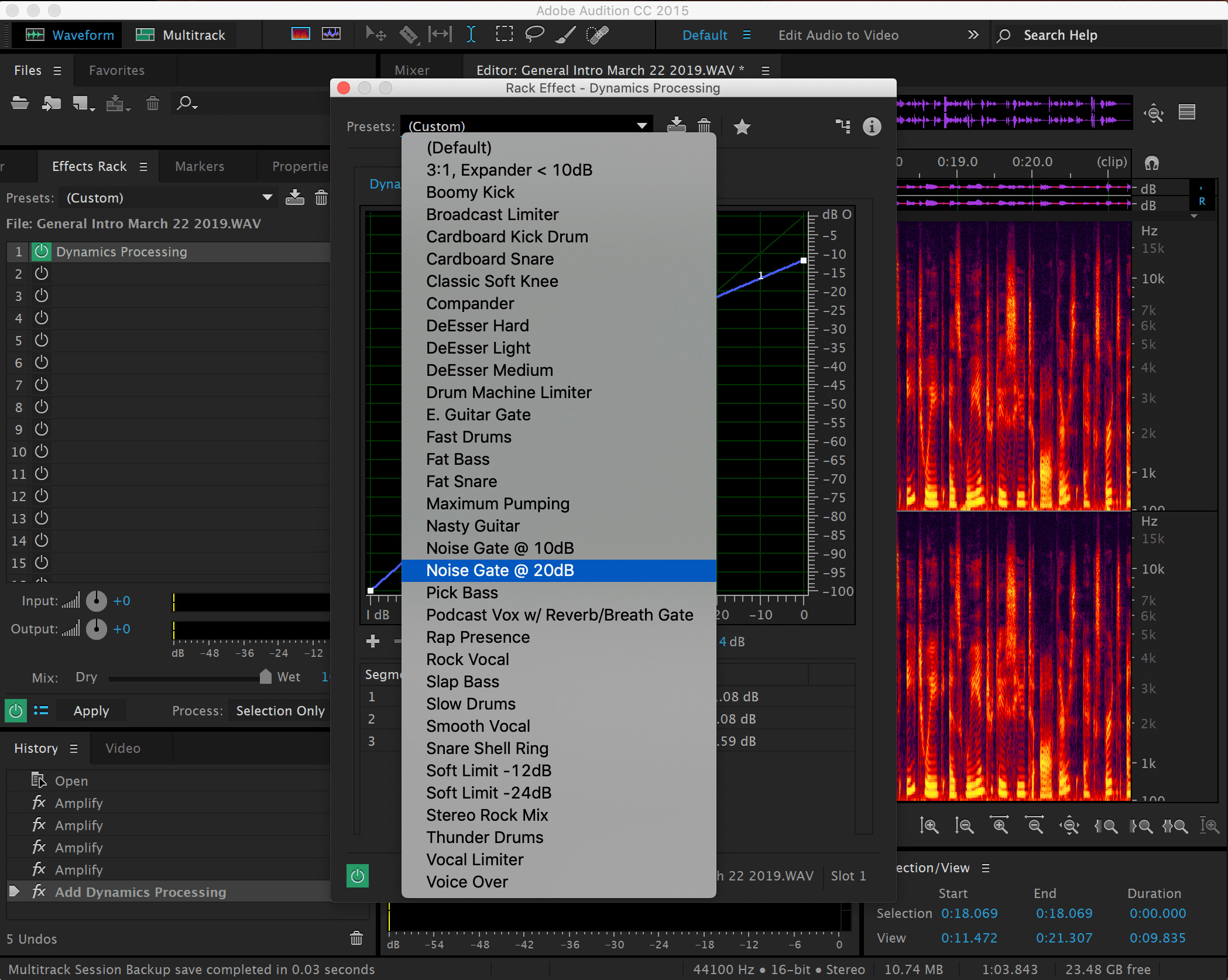Click the Apply button

[91, 711]
